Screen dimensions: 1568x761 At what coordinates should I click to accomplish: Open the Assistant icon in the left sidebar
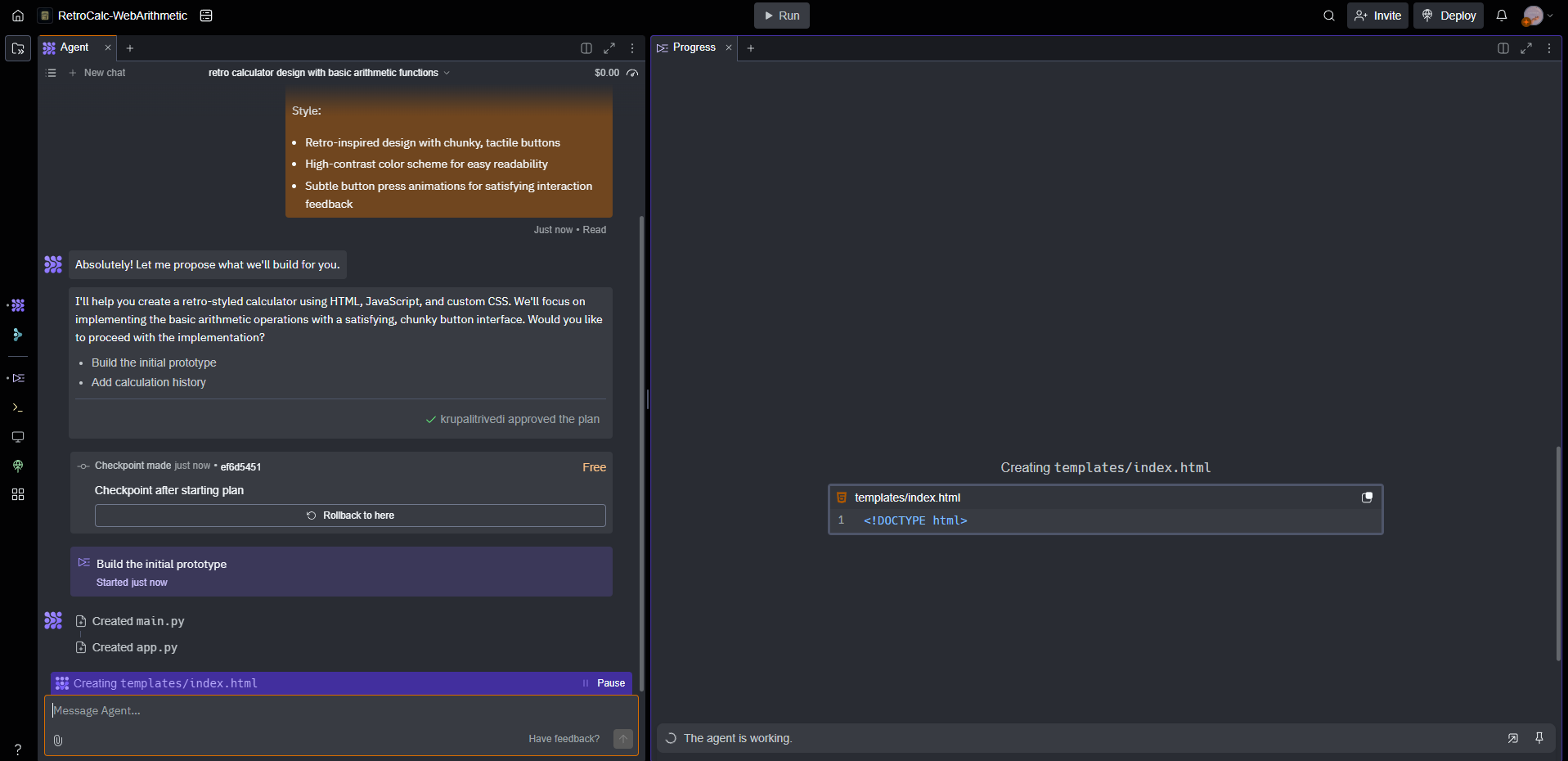(x=18, y=335)
